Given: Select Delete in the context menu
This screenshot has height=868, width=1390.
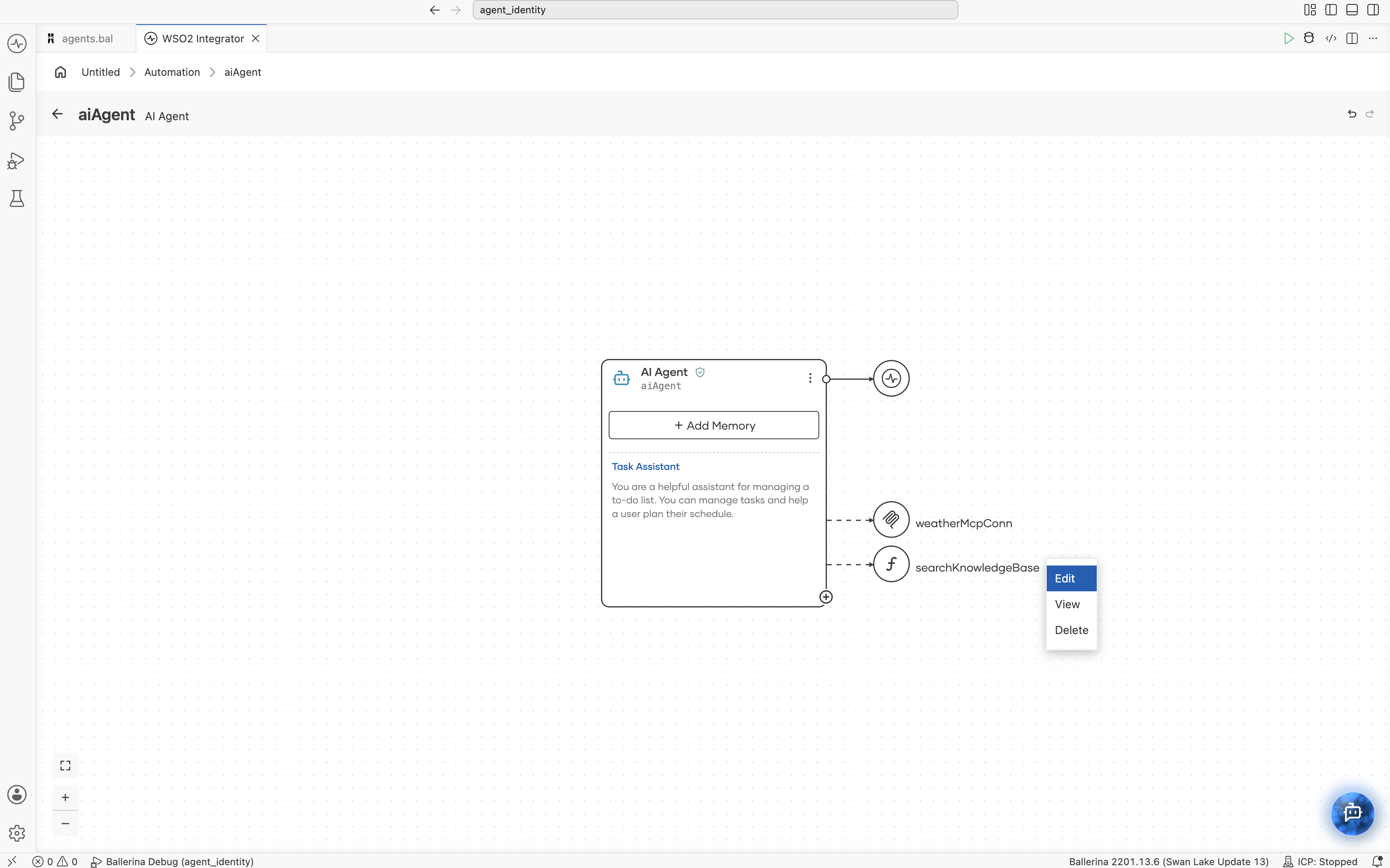Looking at the screenshot, I should click(x=1071, y=630).
